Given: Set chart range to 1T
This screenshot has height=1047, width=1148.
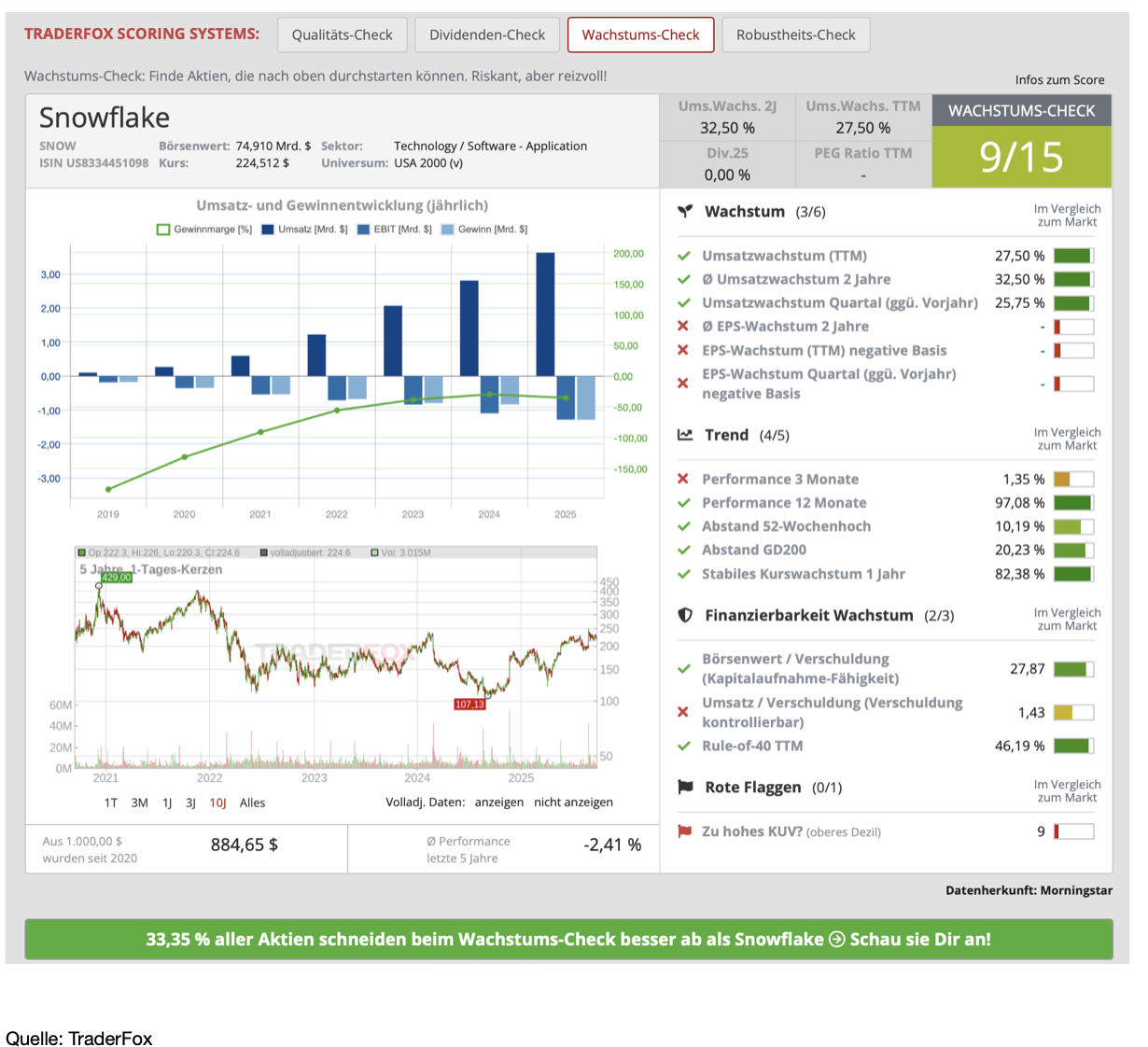Looking at the screenshot, I should click(111, 803).
